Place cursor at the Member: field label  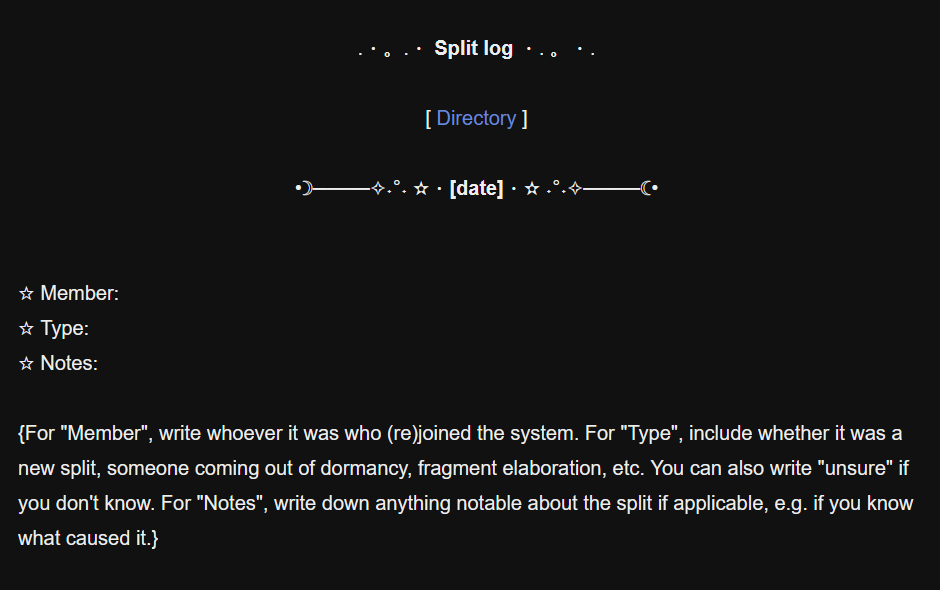[x=79, y=294]
